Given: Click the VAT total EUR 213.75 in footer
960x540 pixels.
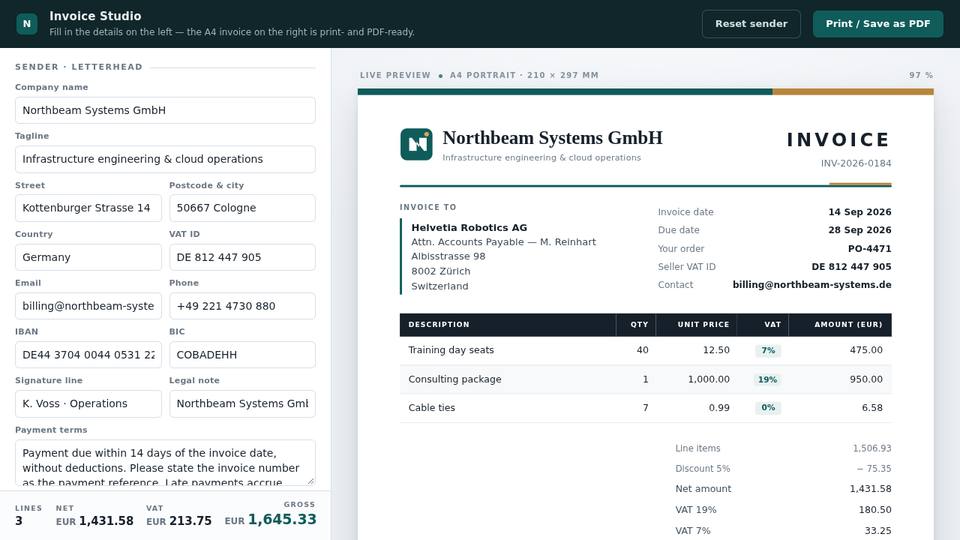Looking at the screenshot, I should [x=179, y=521].
